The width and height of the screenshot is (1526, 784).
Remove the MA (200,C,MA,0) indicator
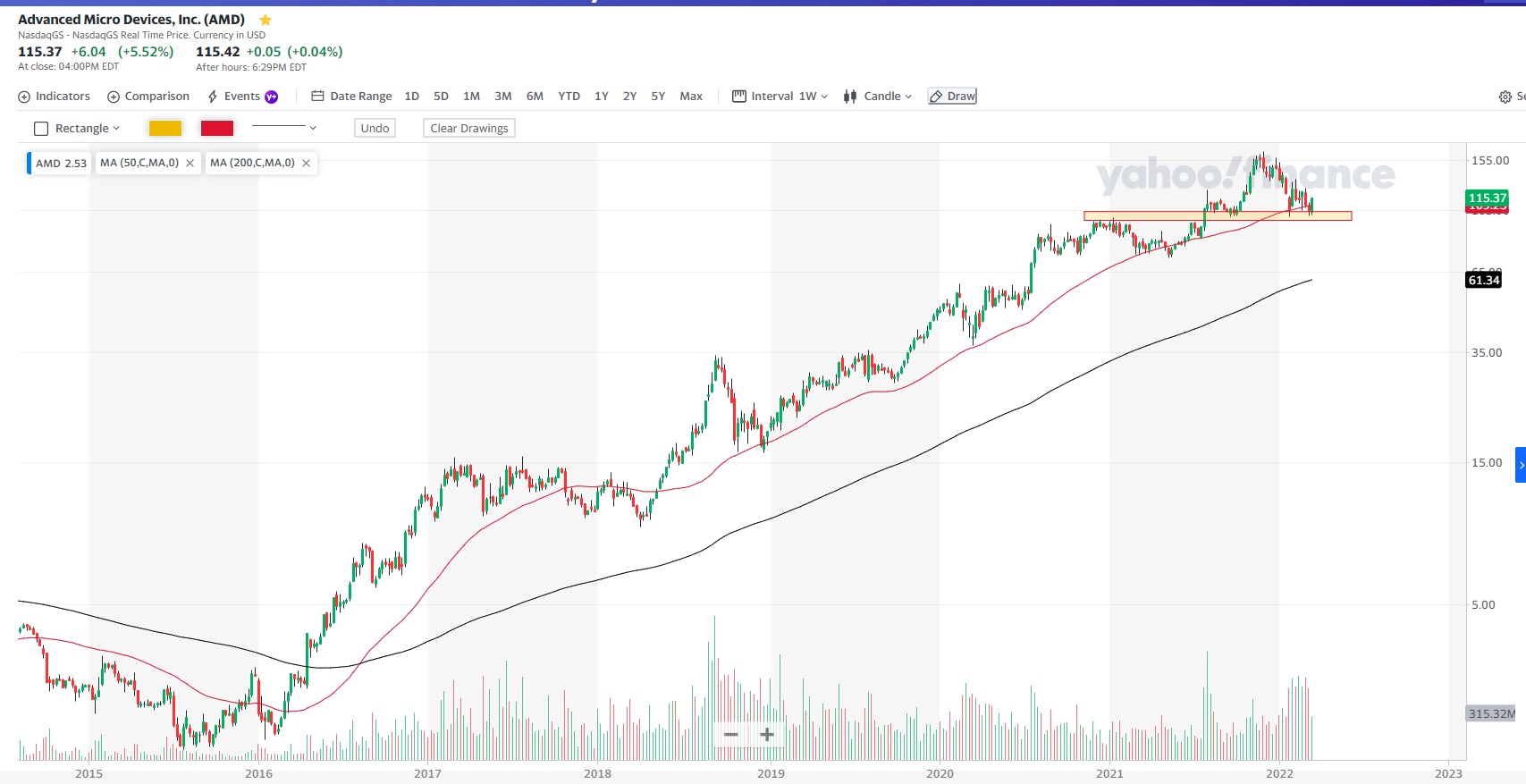[x=306, y=164]
